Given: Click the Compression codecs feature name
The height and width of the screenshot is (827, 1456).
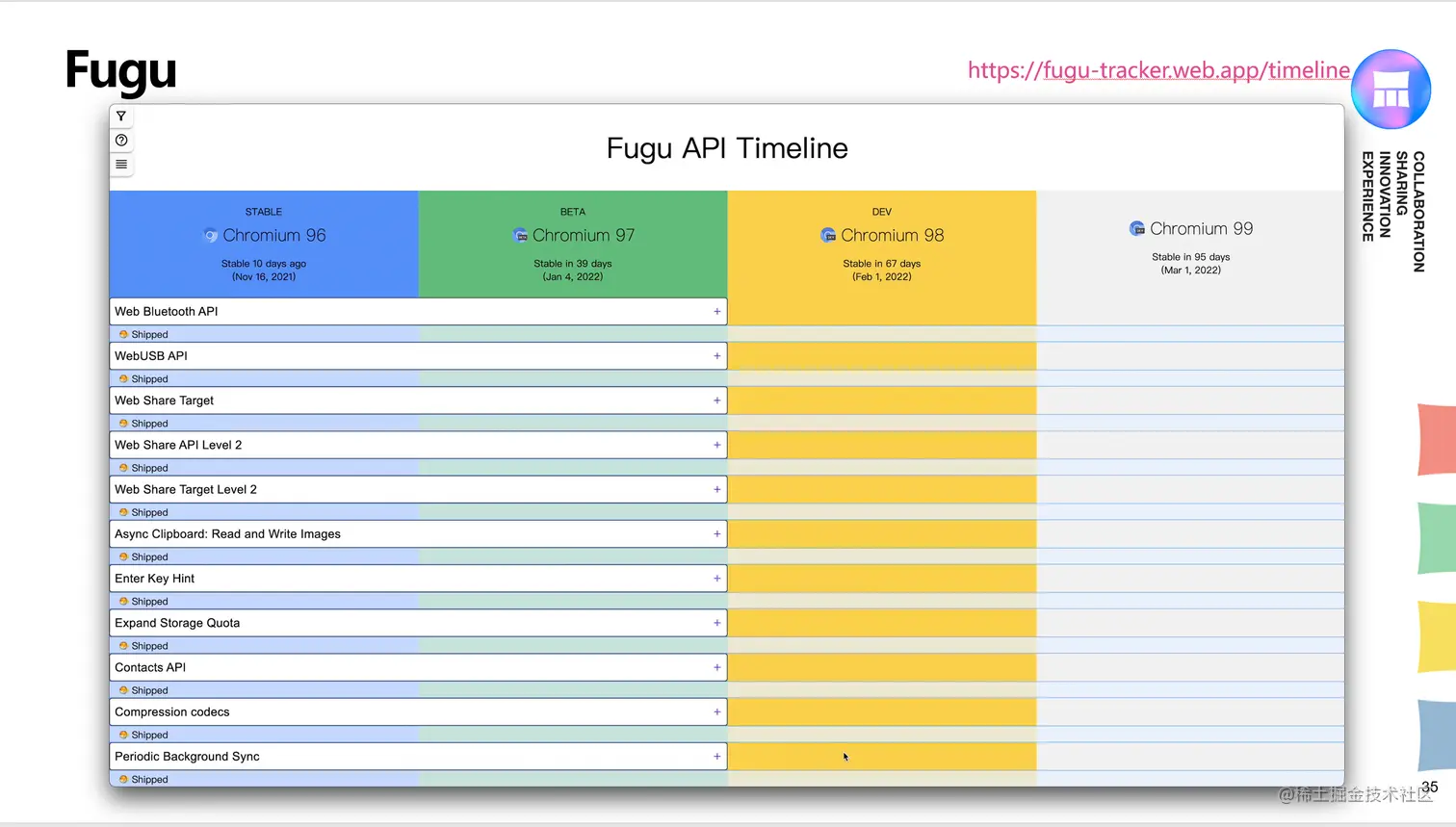Looking at the screenshot, I should click(x=172, y=711).
